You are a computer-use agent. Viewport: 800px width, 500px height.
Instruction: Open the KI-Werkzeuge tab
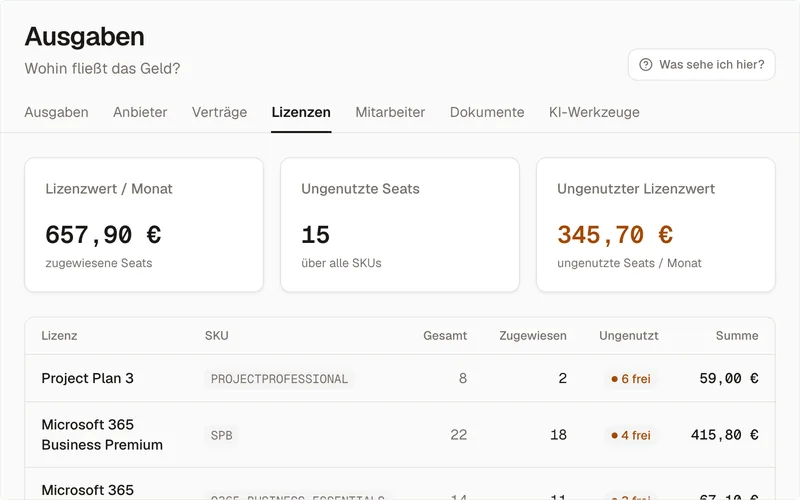pyautogui.click(x=594, y=112)
